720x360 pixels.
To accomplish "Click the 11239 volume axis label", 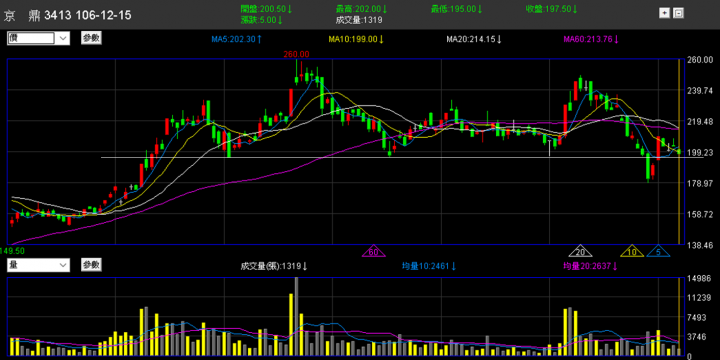I will (x=698, y=298).
